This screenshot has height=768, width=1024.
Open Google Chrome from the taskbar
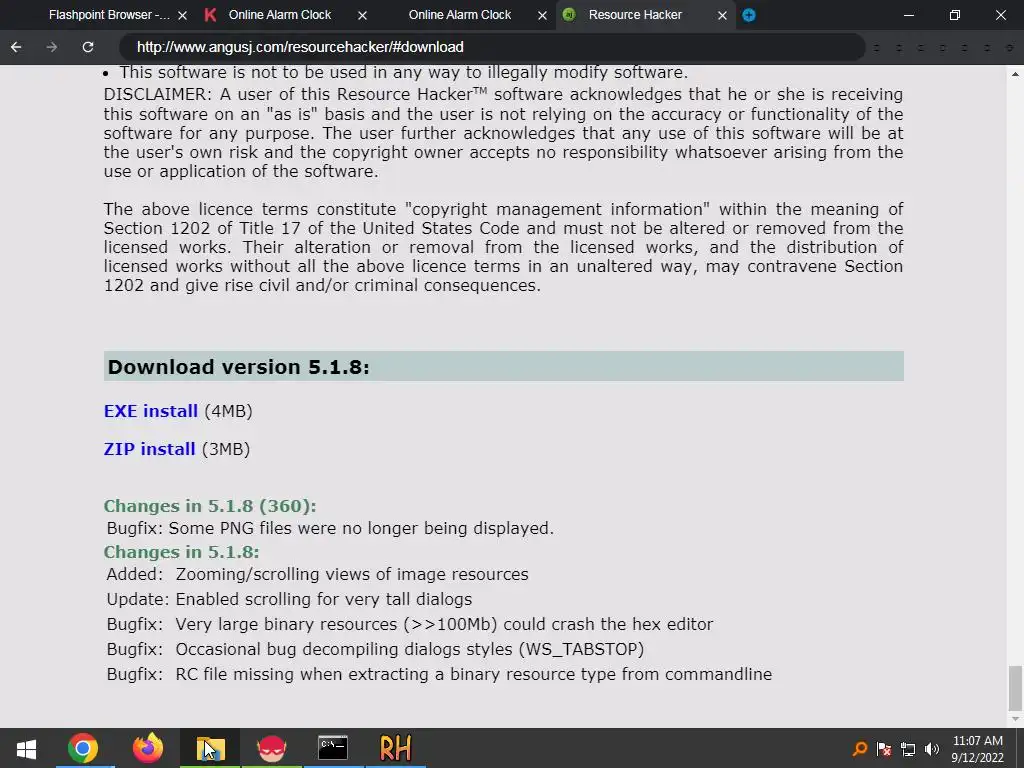tap(83, 748)
